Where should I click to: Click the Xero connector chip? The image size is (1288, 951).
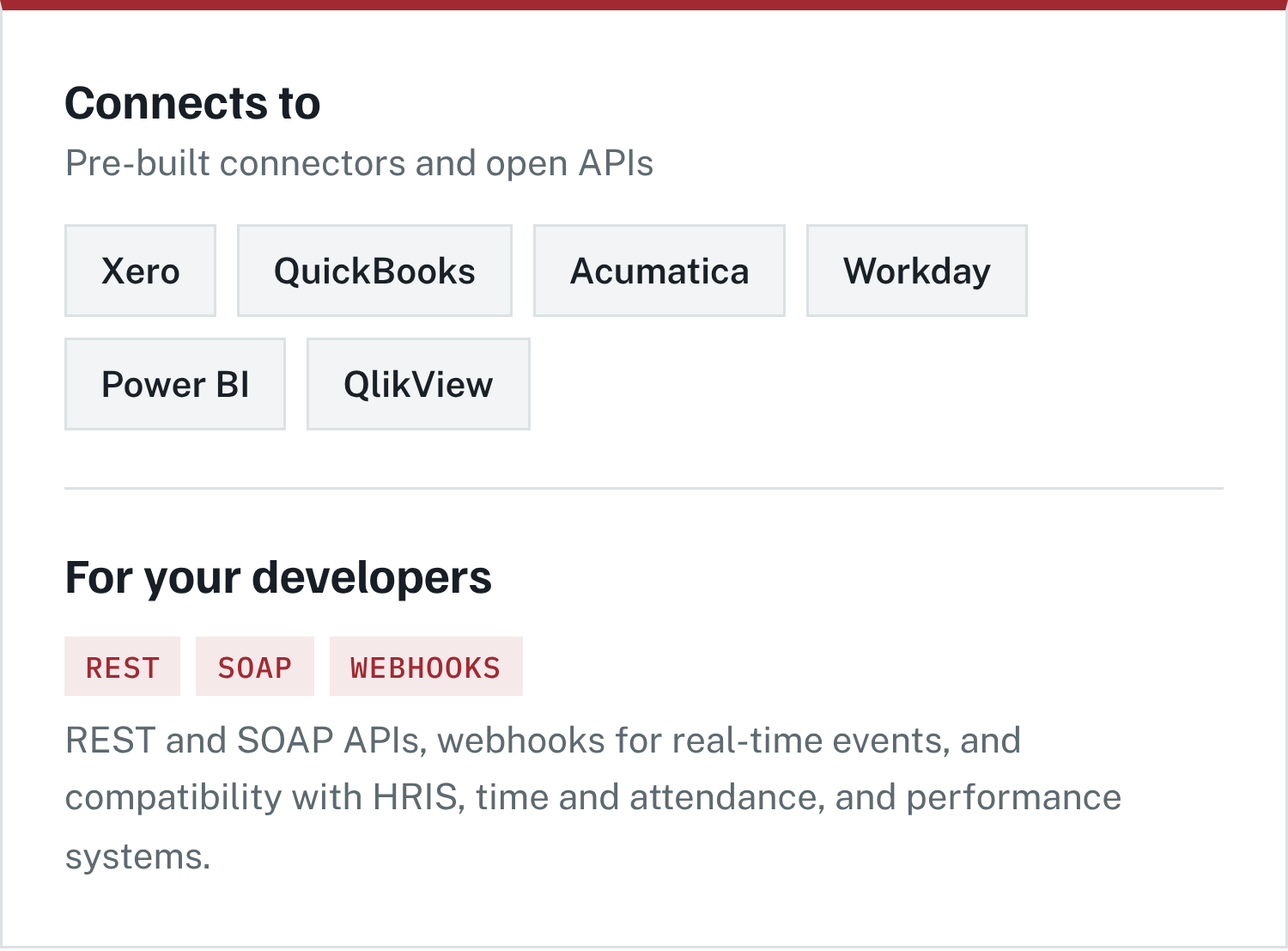(140, 271)
